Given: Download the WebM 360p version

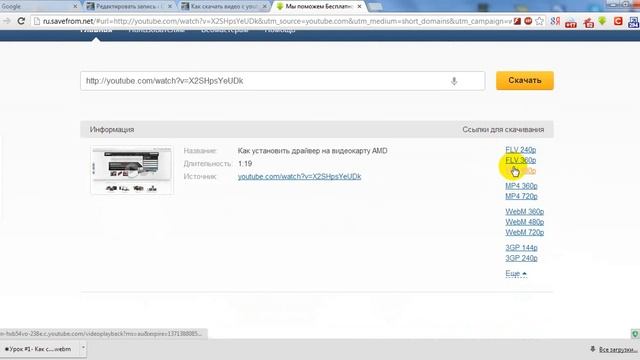Looking at the screenshot, I should [x=524, y=211].
